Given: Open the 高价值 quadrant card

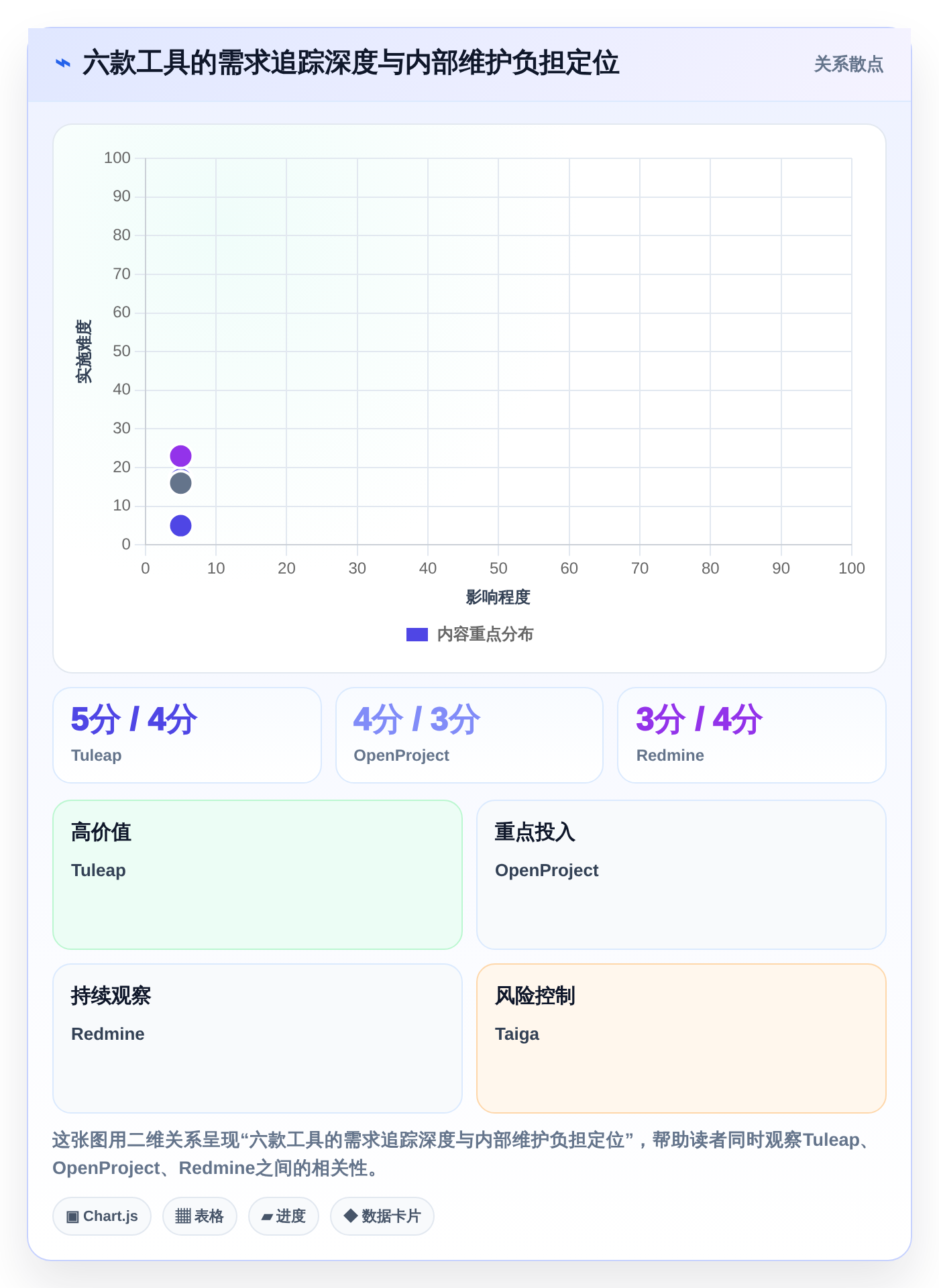Looking at the screenshot, I should [x=258, y=875].
